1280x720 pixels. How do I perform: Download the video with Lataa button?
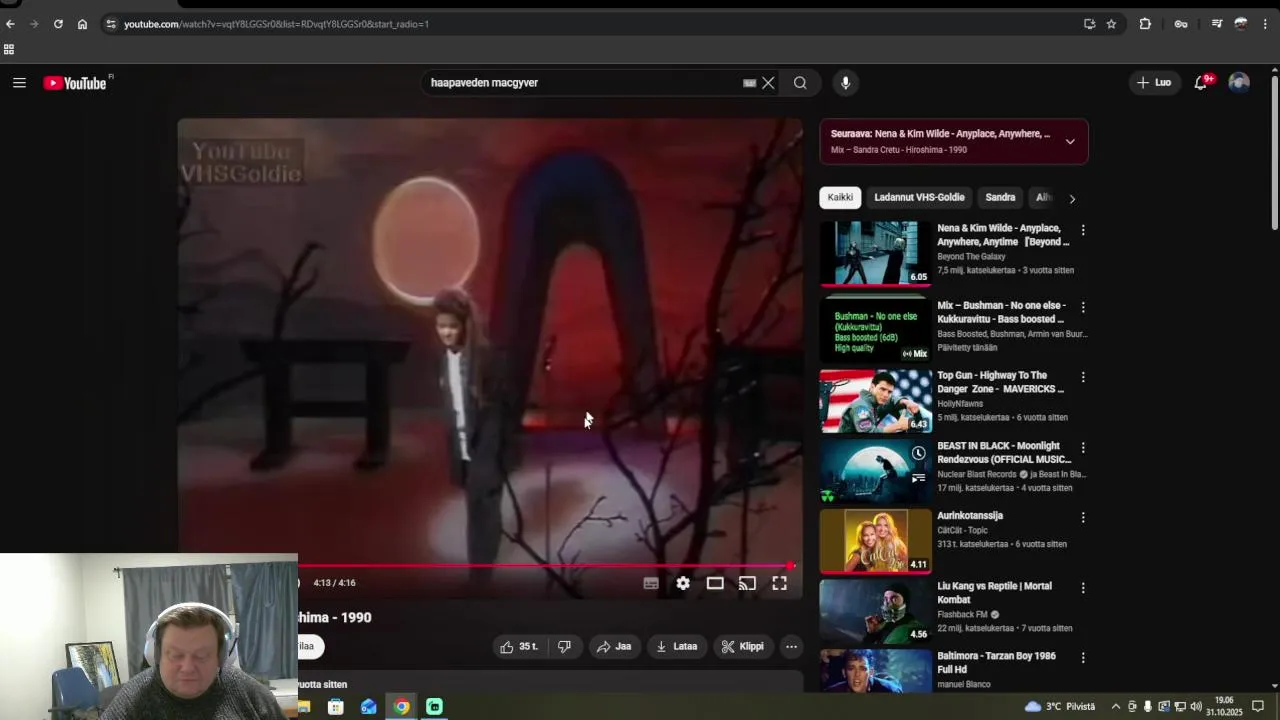[677, 647]
